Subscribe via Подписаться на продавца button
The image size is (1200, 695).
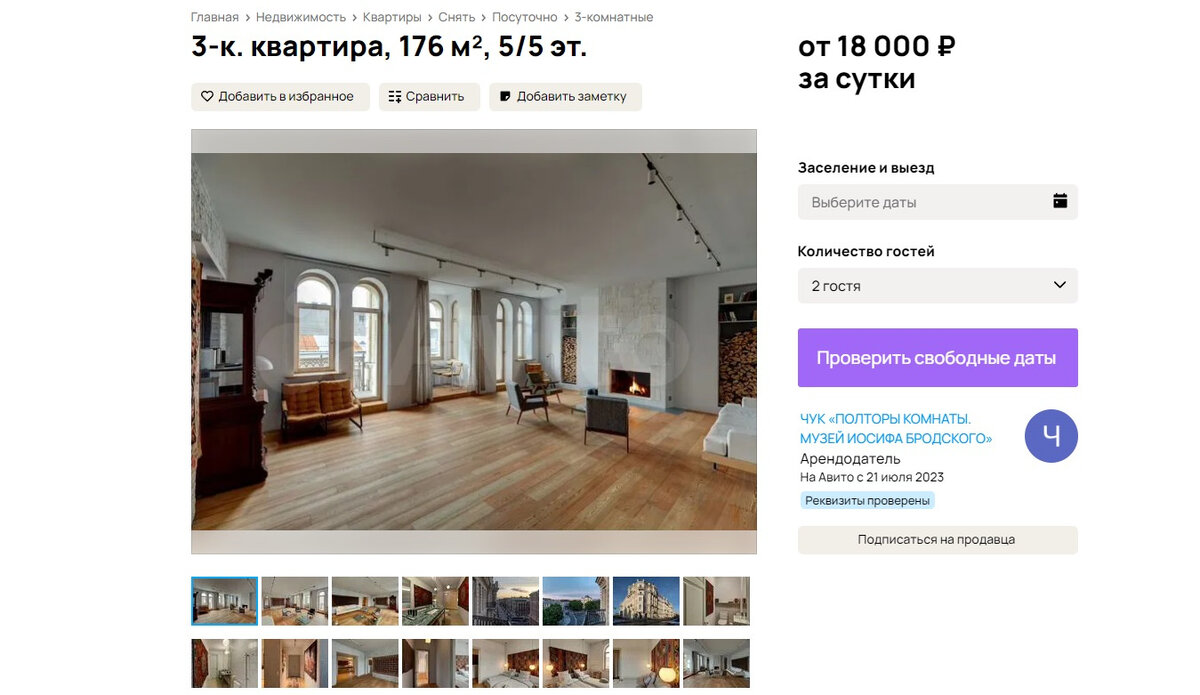coord(938,540)
